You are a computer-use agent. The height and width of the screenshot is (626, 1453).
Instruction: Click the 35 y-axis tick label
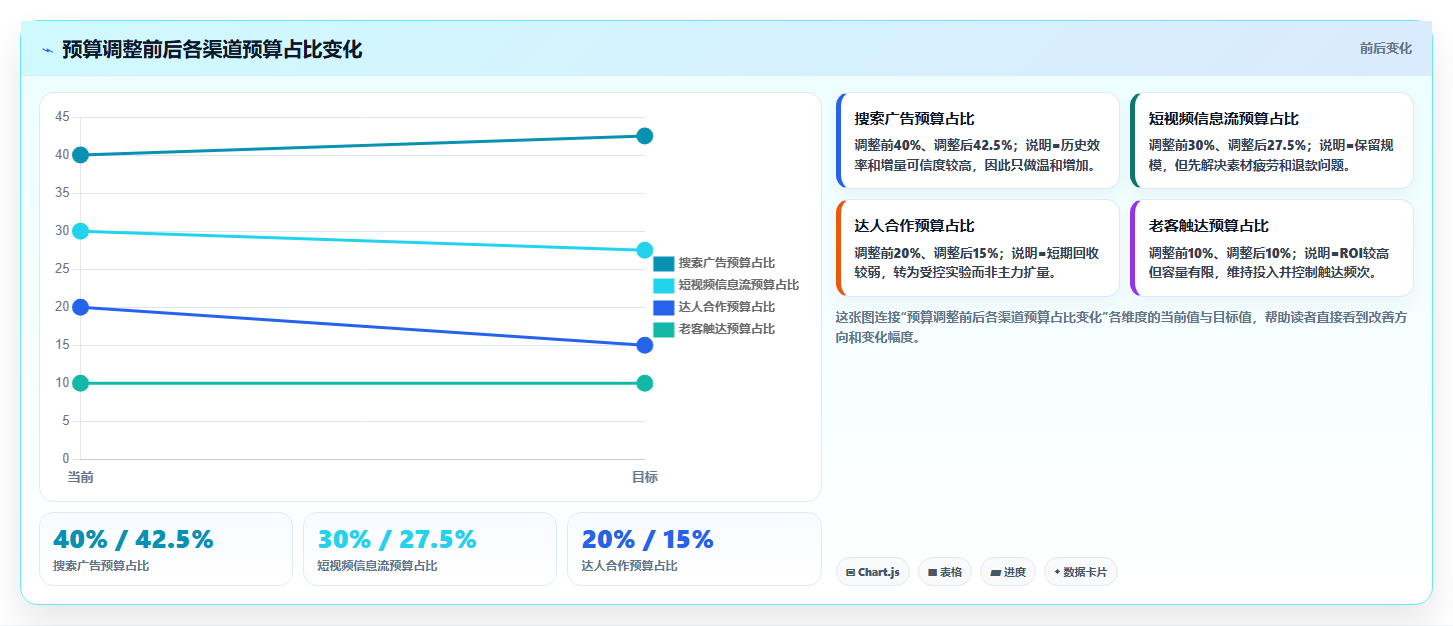coord(62,193)
